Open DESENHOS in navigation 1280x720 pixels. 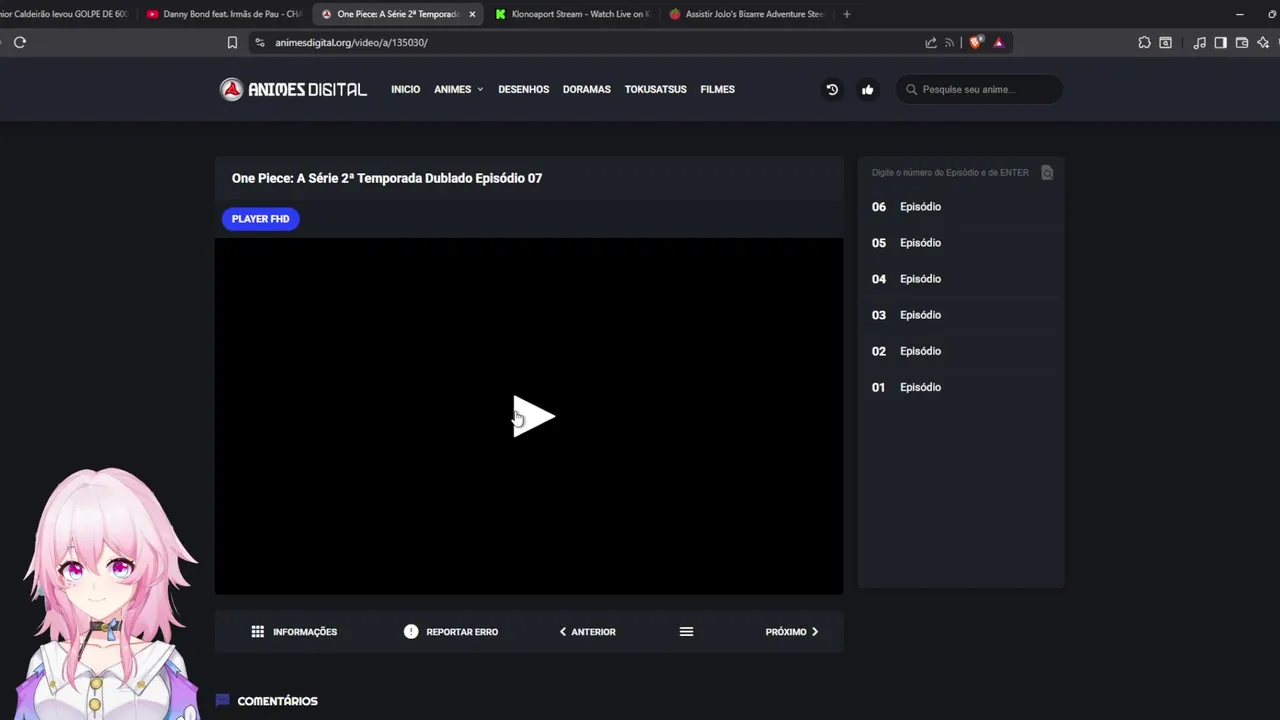pos(523,89)
